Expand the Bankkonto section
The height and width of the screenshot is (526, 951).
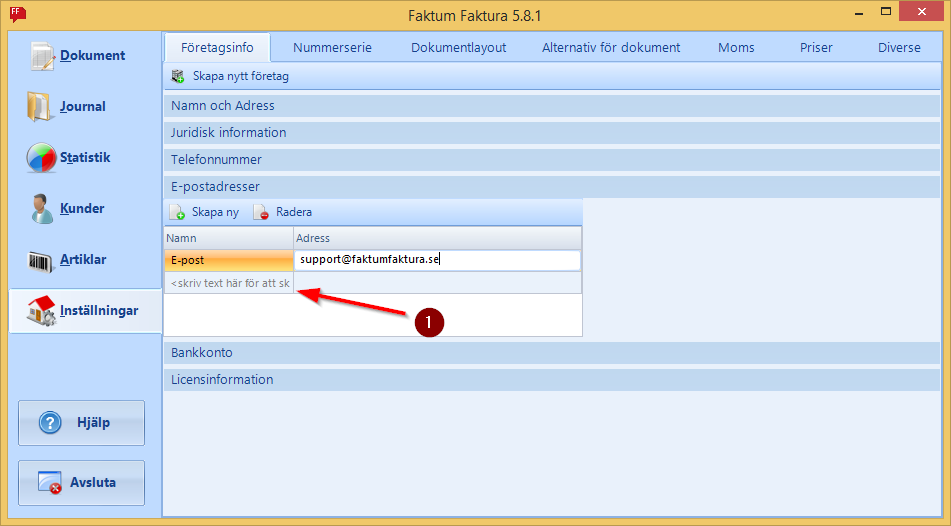tap(552, 352)
